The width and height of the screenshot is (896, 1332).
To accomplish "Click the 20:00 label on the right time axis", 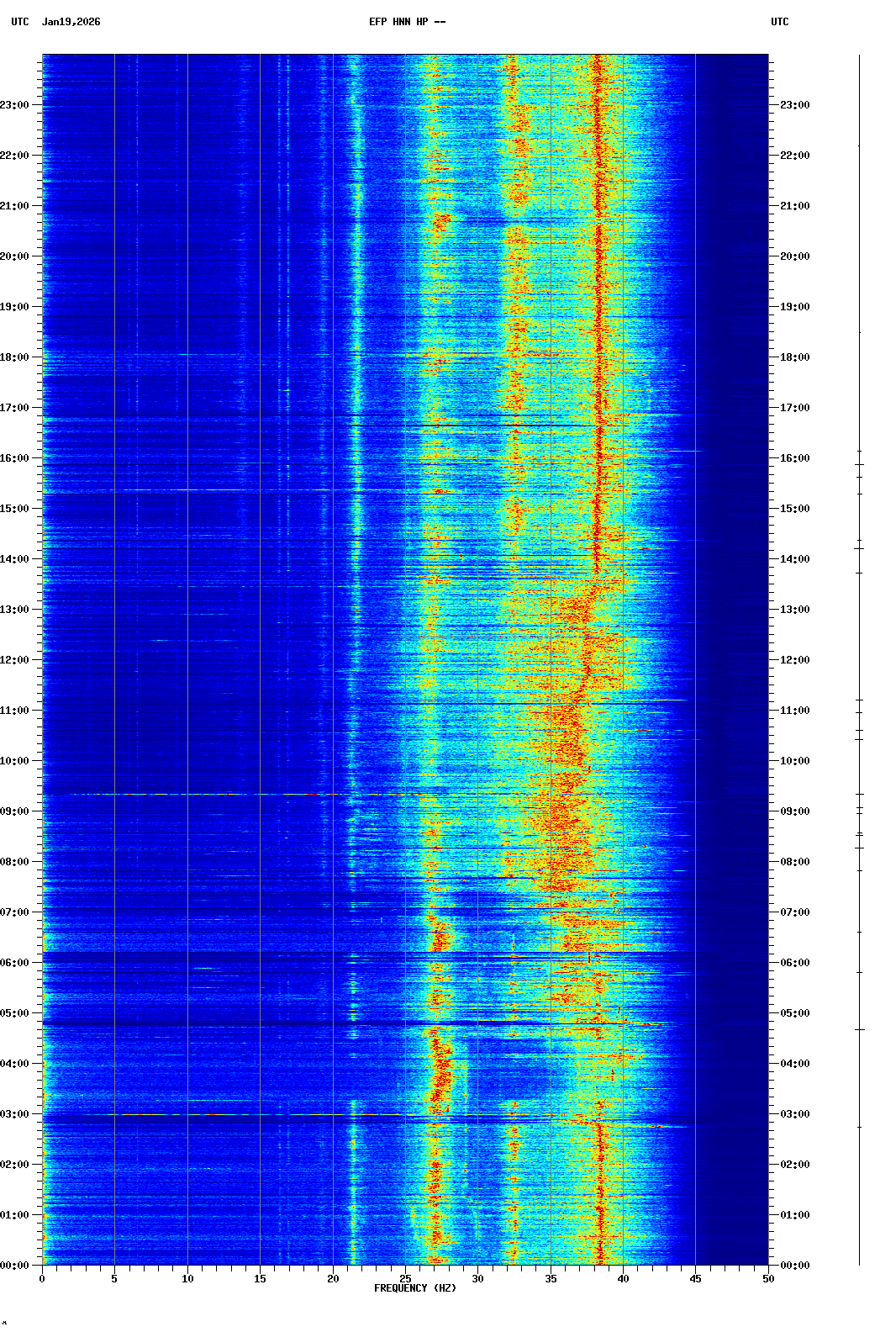I will point(794,256).
